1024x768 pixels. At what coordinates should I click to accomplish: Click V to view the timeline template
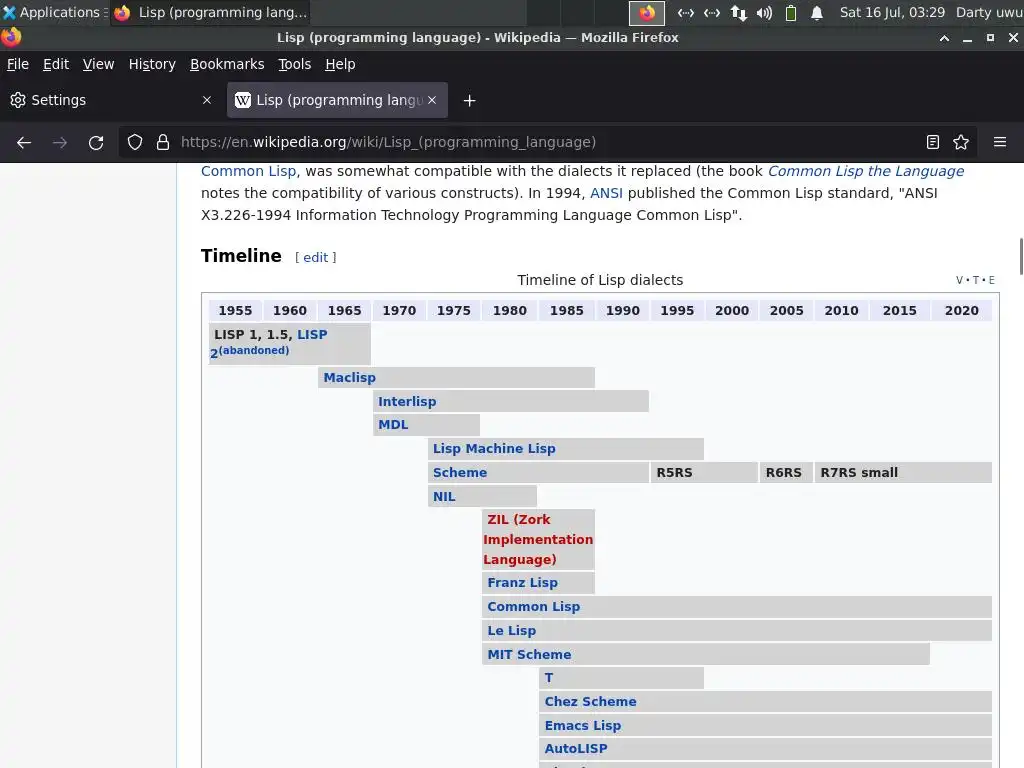point(959,280)
